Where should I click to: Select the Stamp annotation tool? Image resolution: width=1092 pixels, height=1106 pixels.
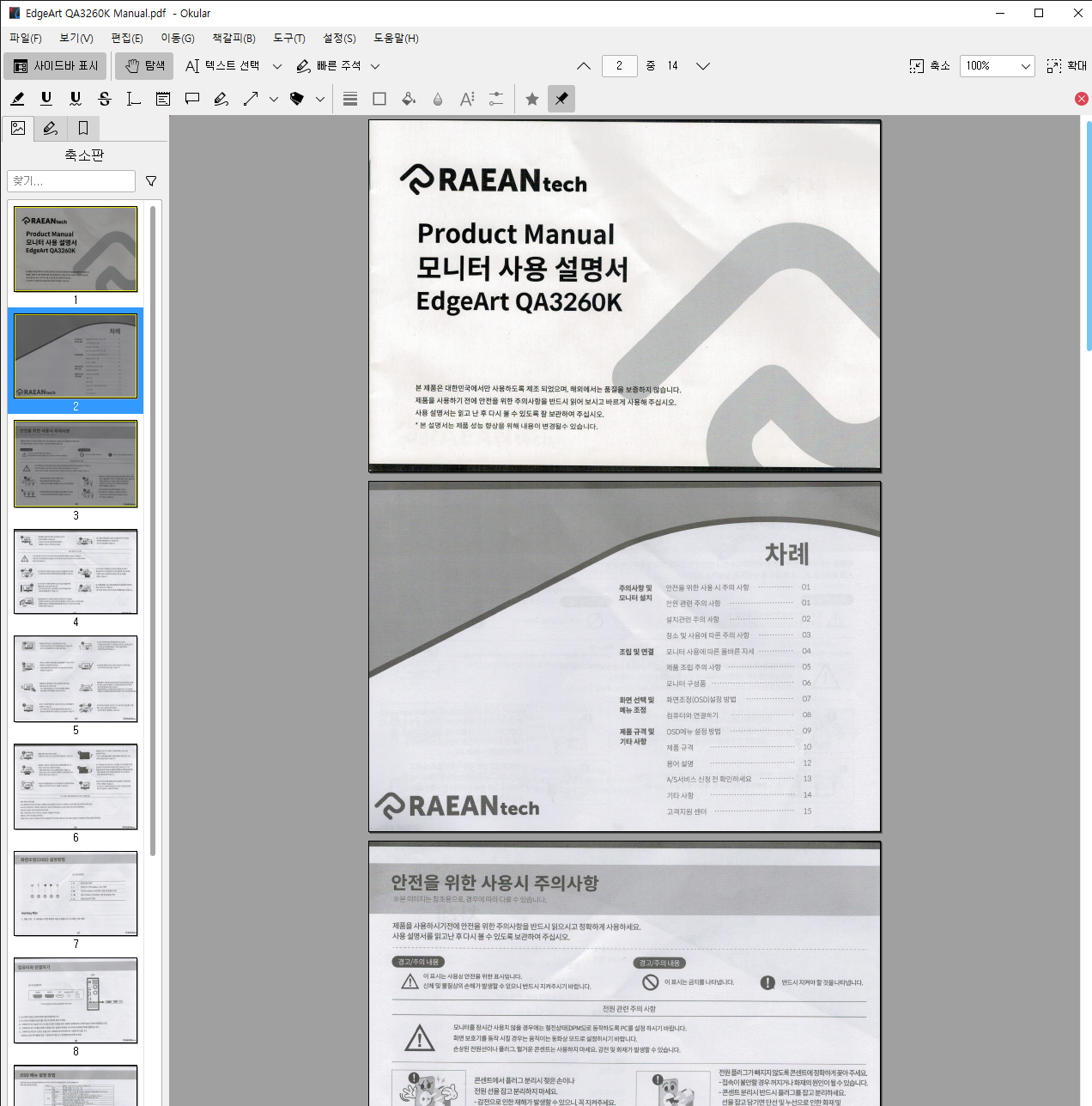(297, 99)
